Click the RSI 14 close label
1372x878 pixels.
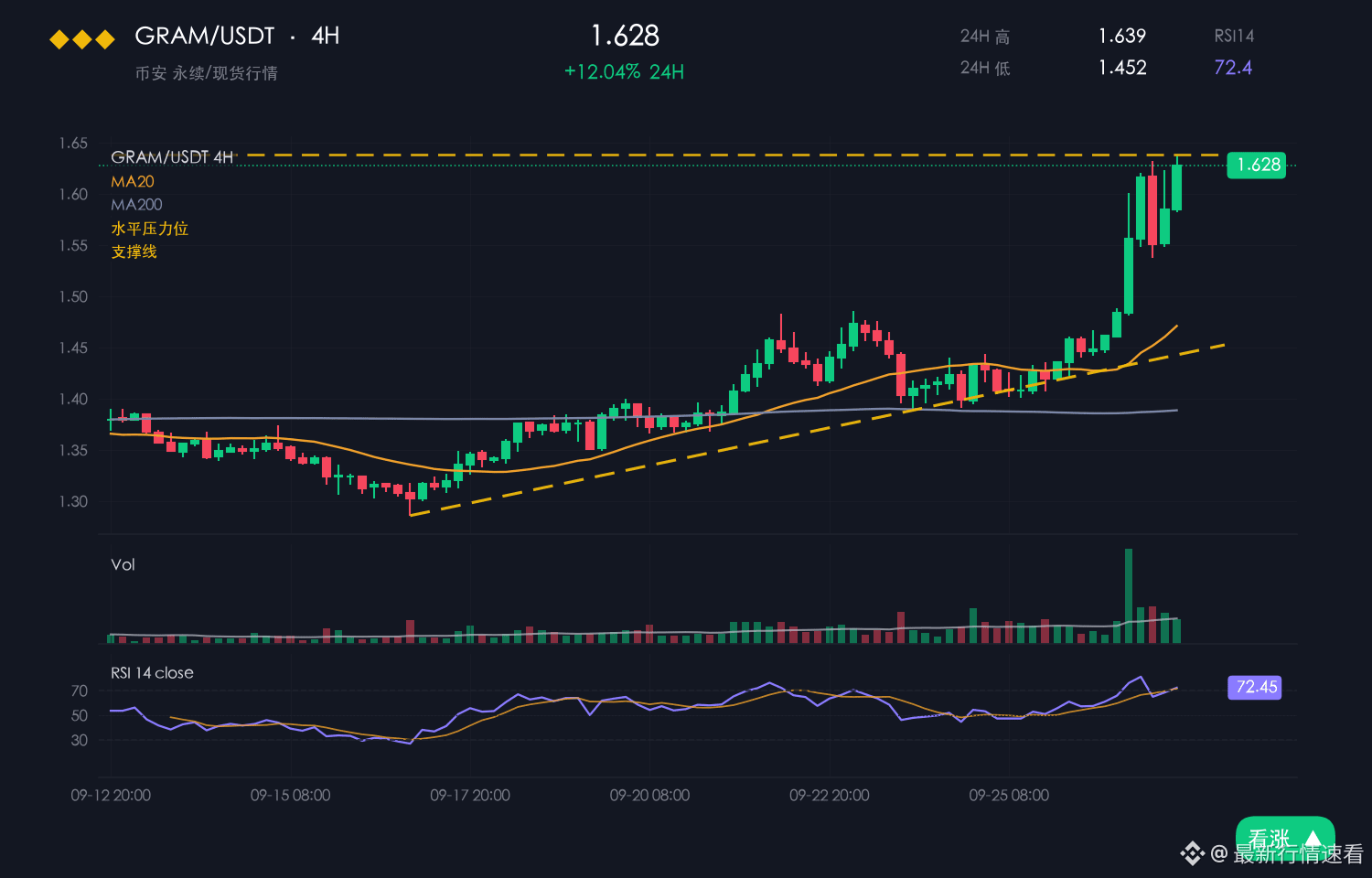(152, 672)
